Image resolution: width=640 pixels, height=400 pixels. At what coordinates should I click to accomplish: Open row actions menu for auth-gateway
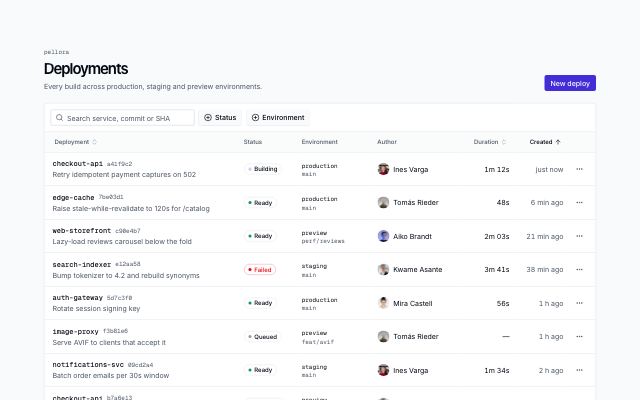pyautogui.click(x=579, y=303)
